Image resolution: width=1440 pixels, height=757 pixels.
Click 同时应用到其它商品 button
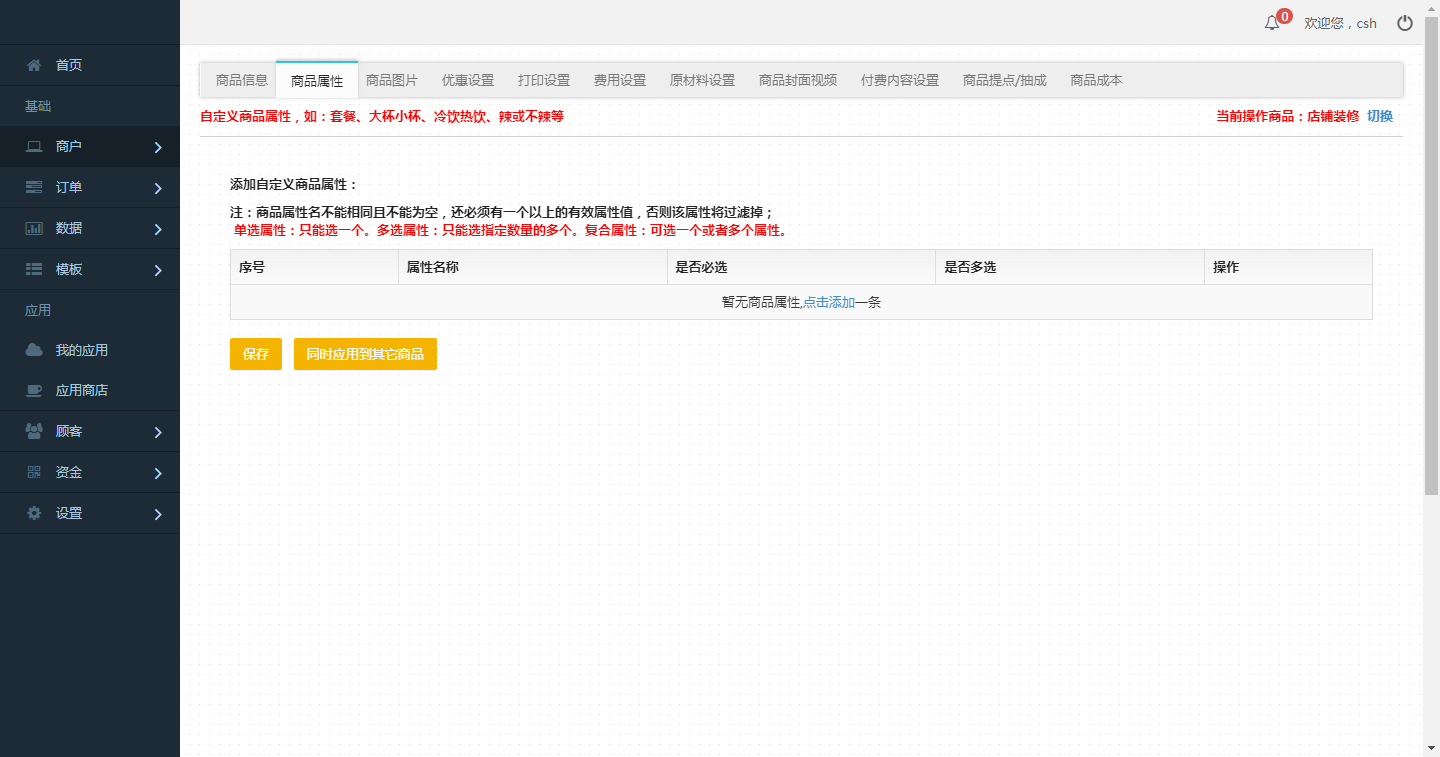coord(365,354)
